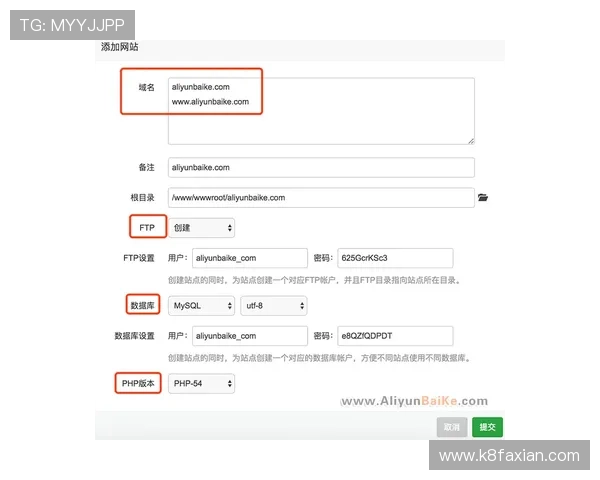This screenshot has height=480, width=600.
Task: Open the PHP-54 version dropdown
Action: tap(201, 383)
